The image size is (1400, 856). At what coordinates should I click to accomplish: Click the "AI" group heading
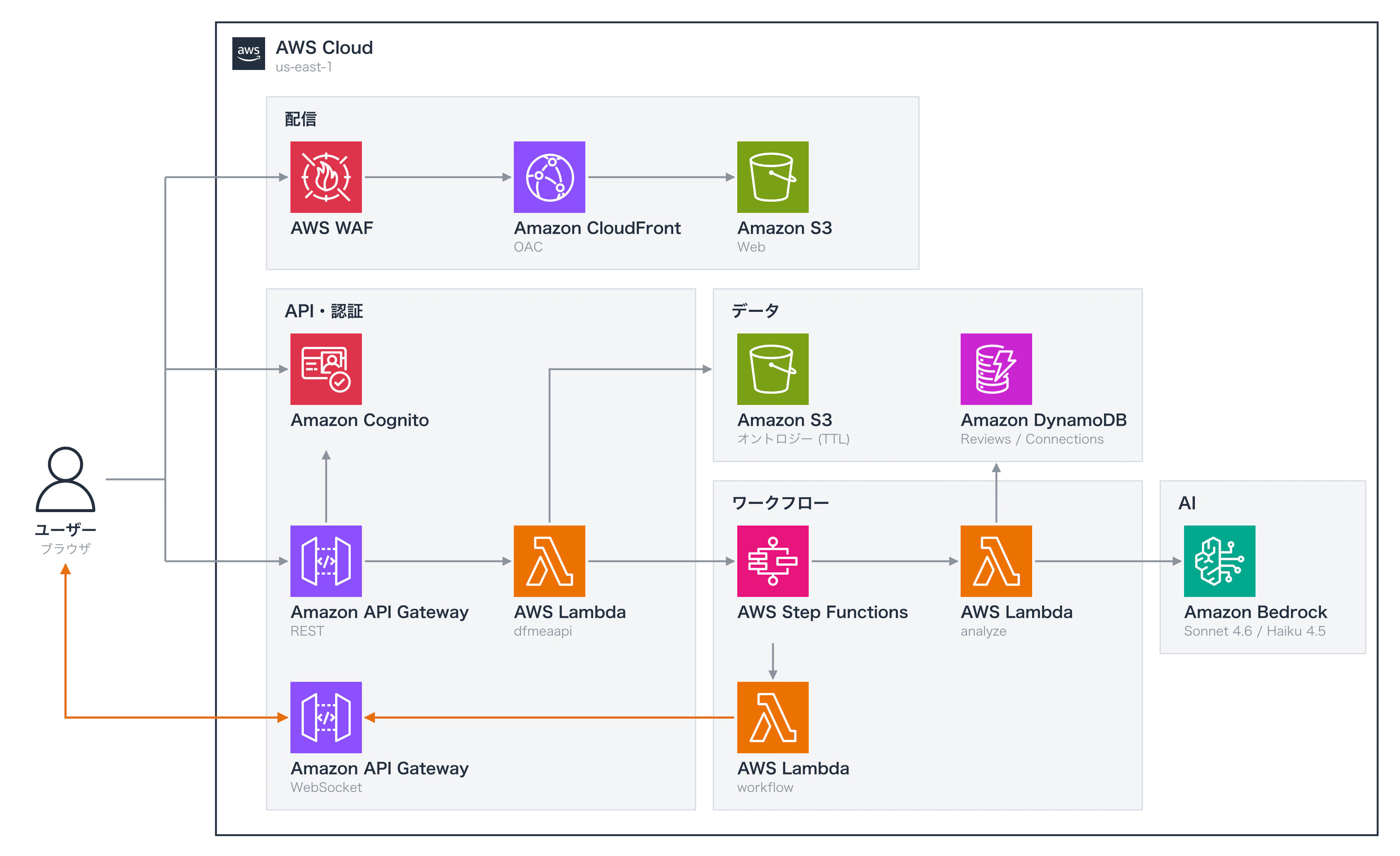pyautogui.click(x=1187, y=503)
